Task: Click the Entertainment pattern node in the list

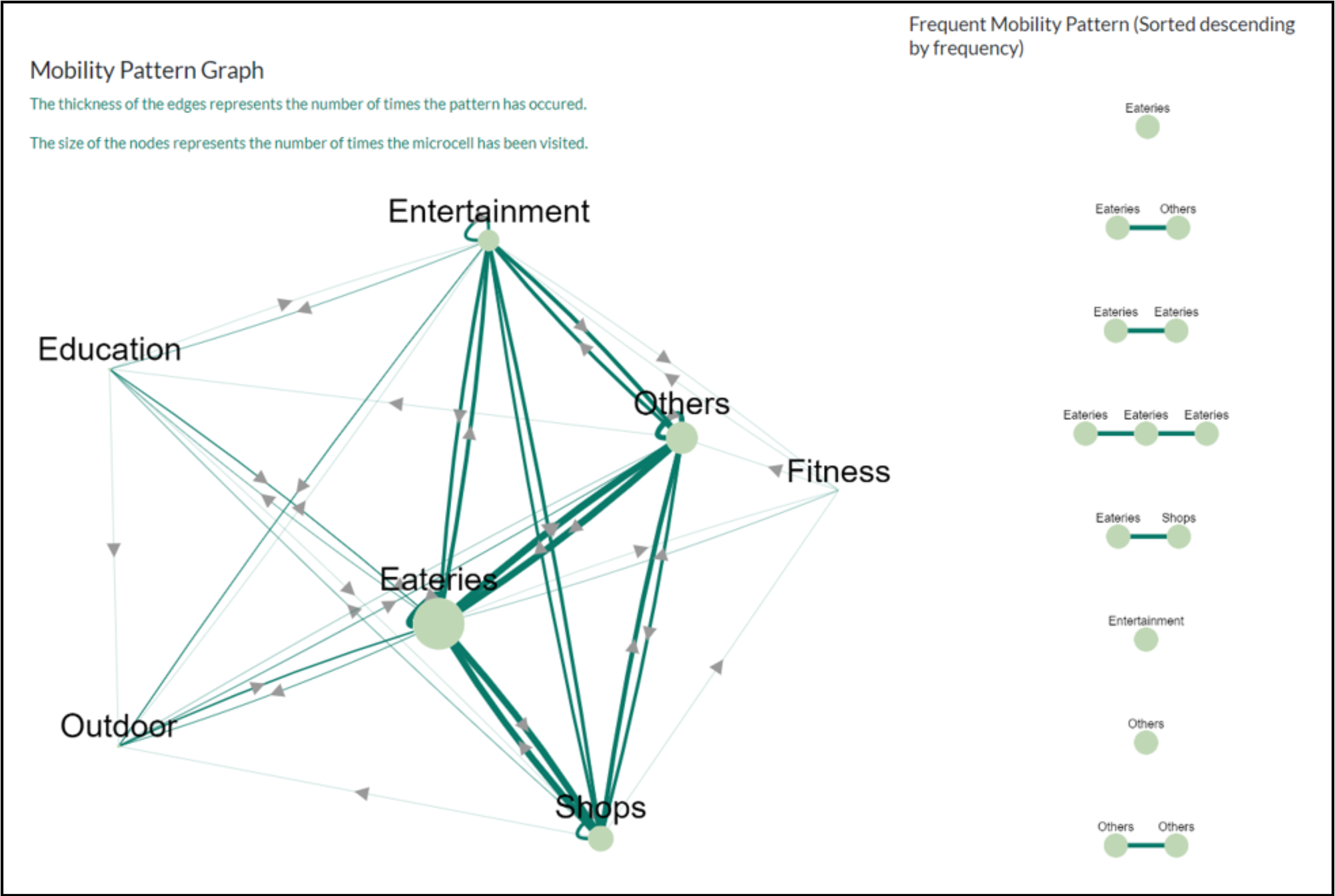Action: click(1146, 639)
